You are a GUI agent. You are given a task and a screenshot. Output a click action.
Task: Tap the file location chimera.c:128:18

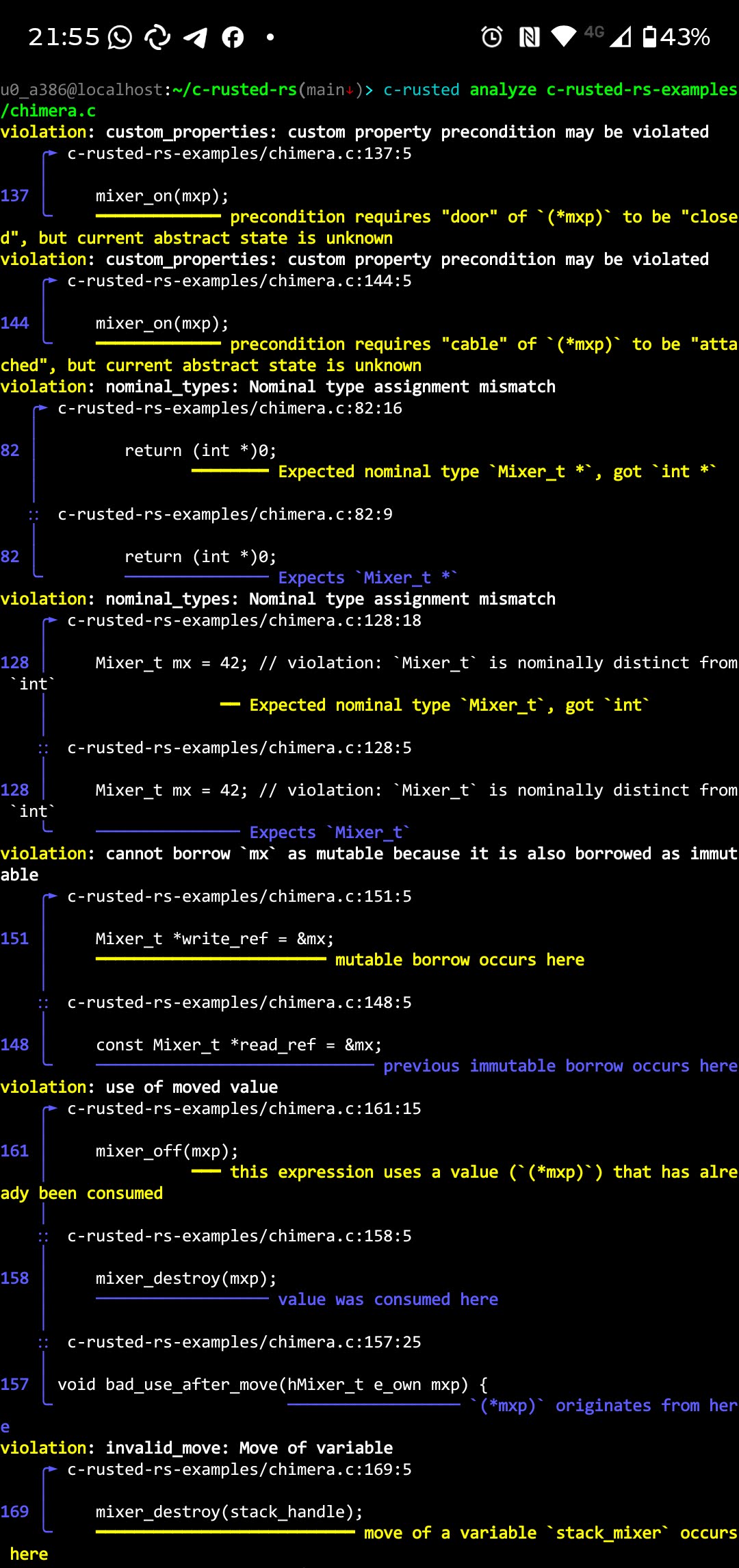[x=244, y=620]
